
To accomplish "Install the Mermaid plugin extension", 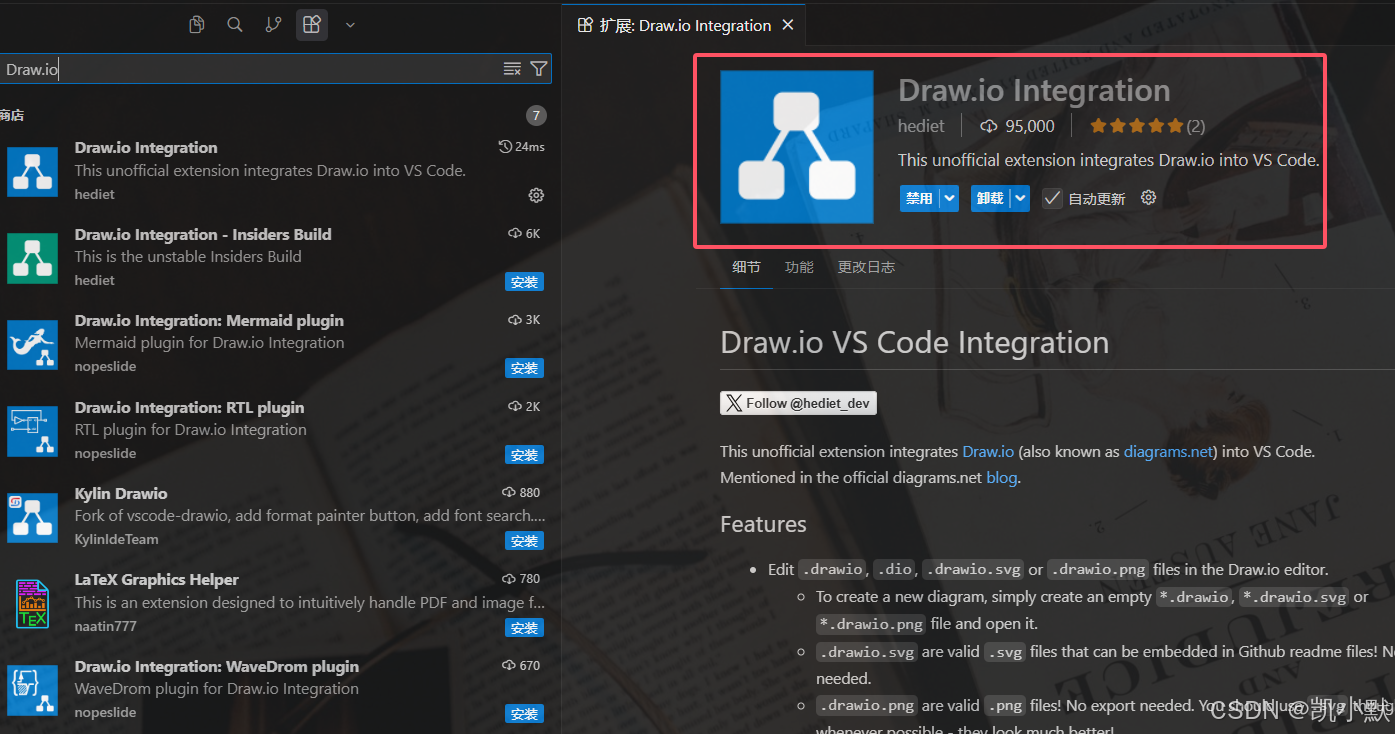I will pyautogui.click(x=524, y=368).
